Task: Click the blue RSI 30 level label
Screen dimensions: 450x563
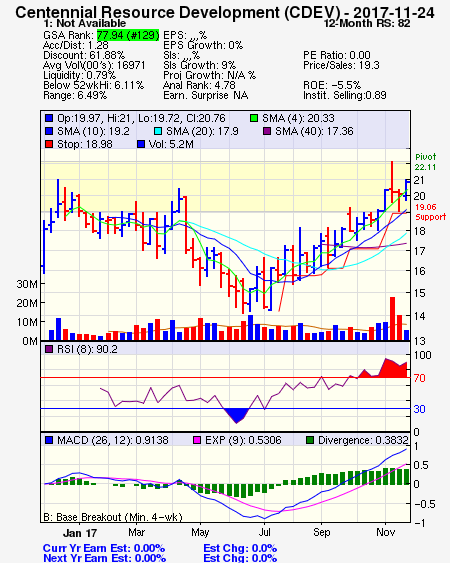Action: (419, 409)
